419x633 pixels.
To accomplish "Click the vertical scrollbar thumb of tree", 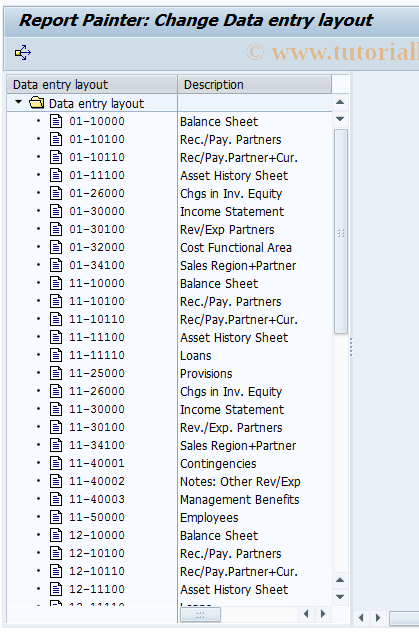I will (341, 232).
